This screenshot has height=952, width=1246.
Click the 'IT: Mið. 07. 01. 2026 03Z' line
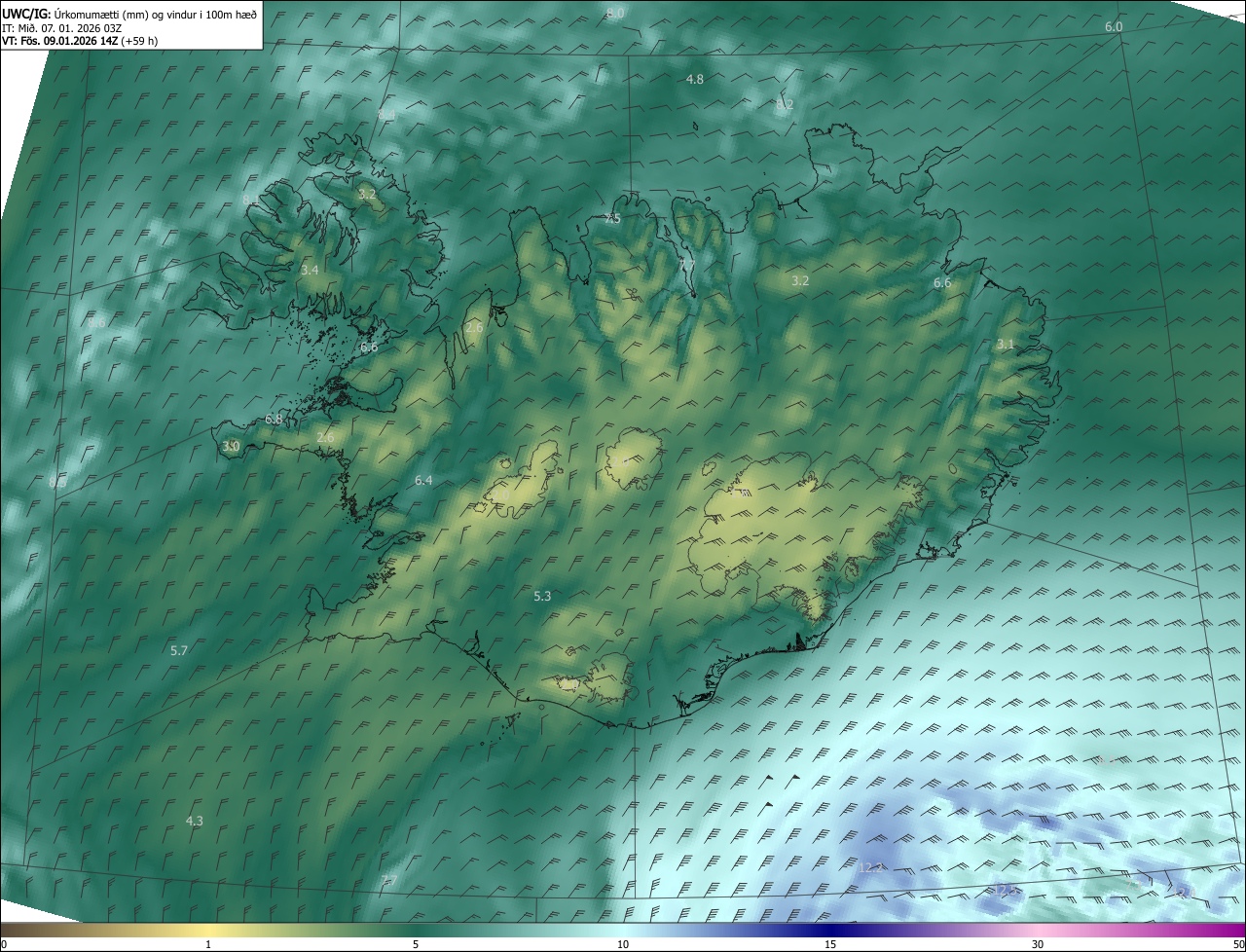click(61, 28)
